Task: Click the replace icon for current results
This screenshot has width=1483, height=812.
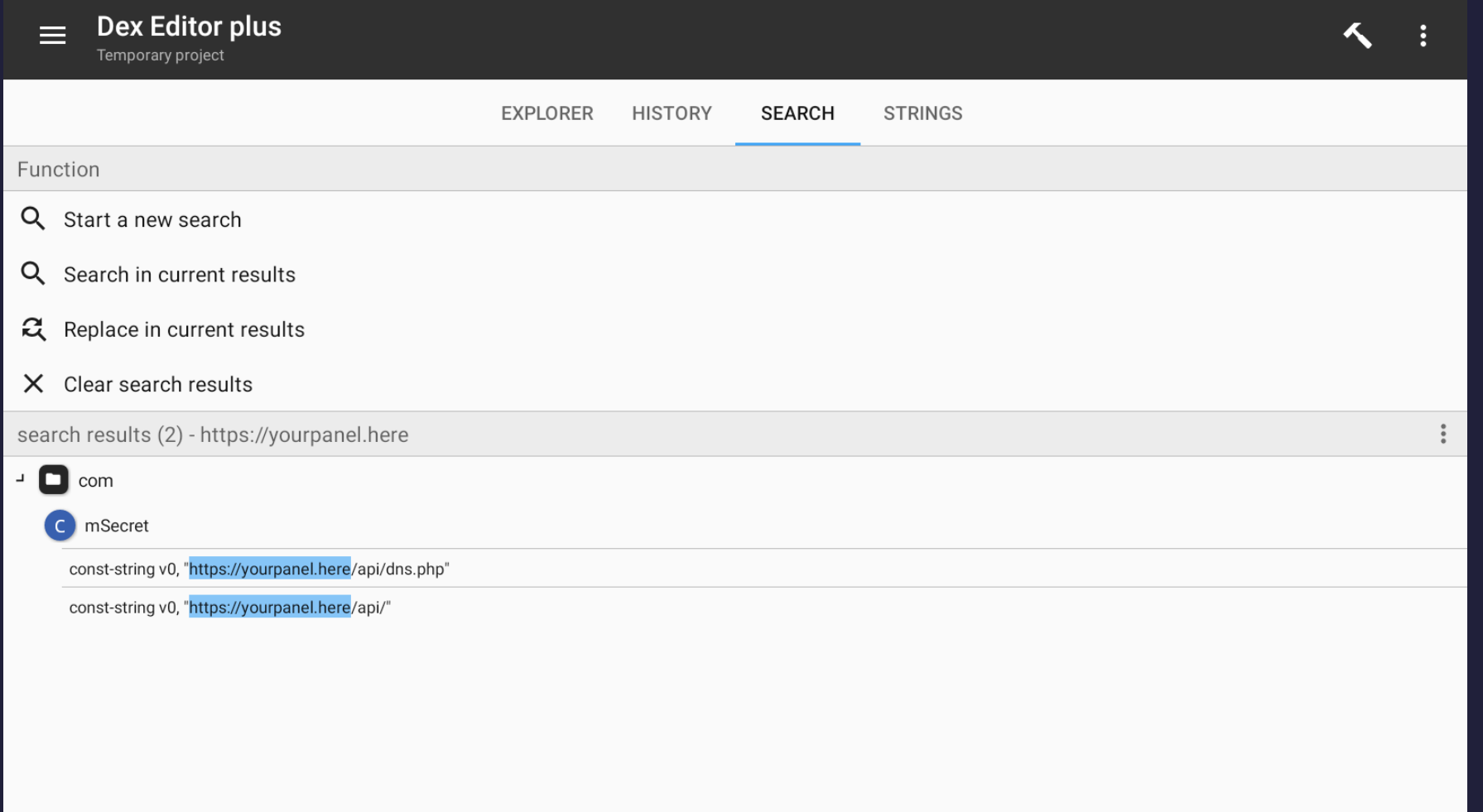Action: (33, 329)
